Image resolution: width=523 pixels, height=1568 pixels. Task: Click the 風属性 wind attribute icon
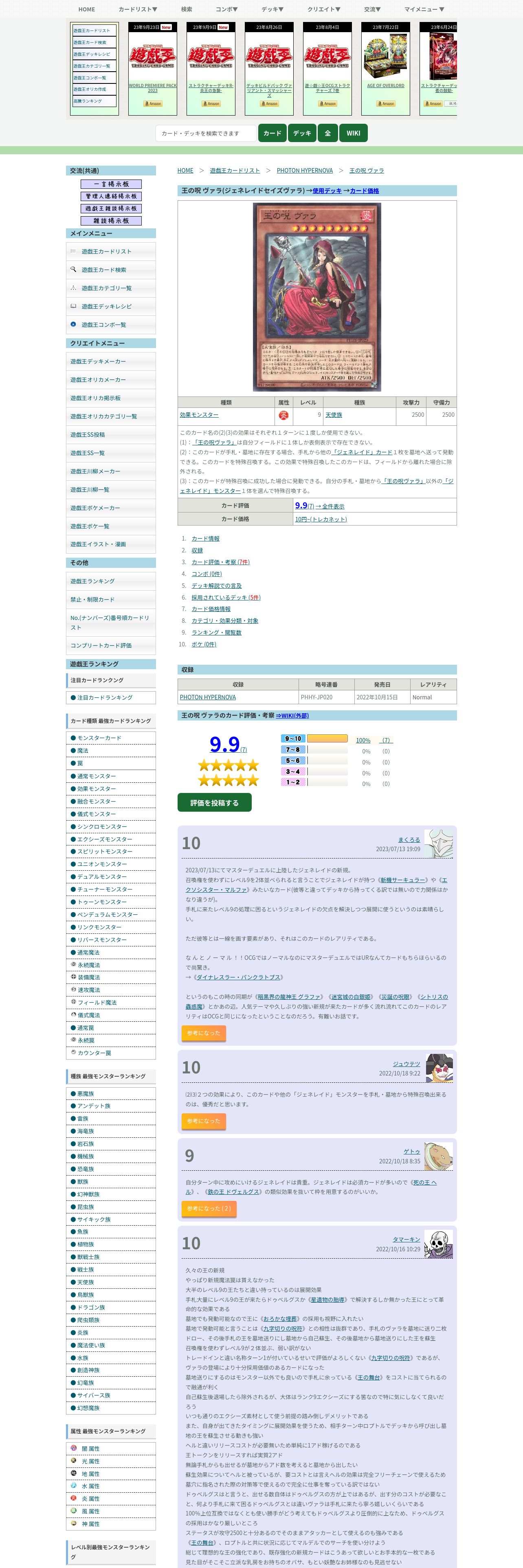tap(74, 1511)
